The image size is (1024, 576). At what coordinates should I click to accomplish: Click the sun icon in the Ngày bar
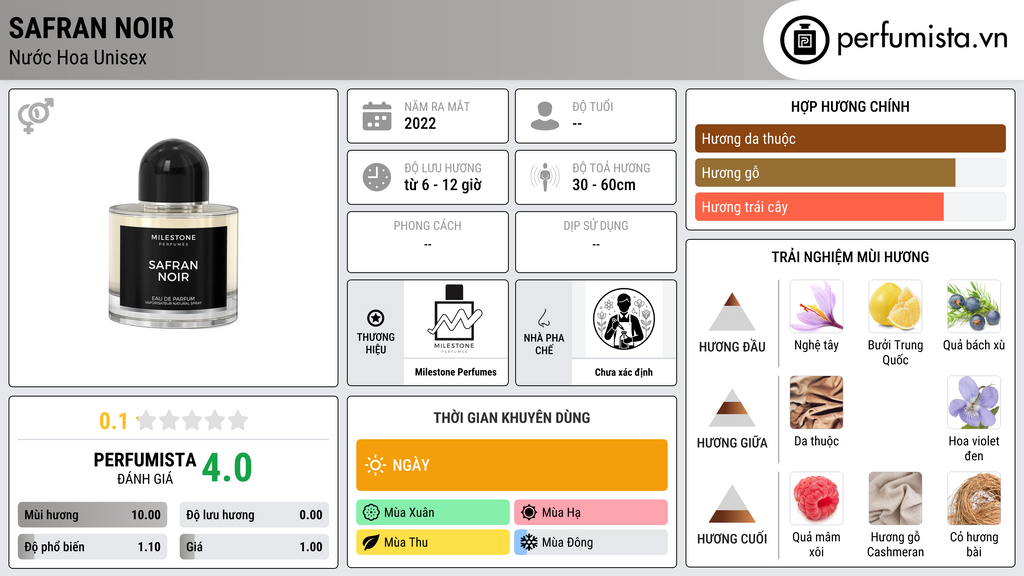click(375, 465)
